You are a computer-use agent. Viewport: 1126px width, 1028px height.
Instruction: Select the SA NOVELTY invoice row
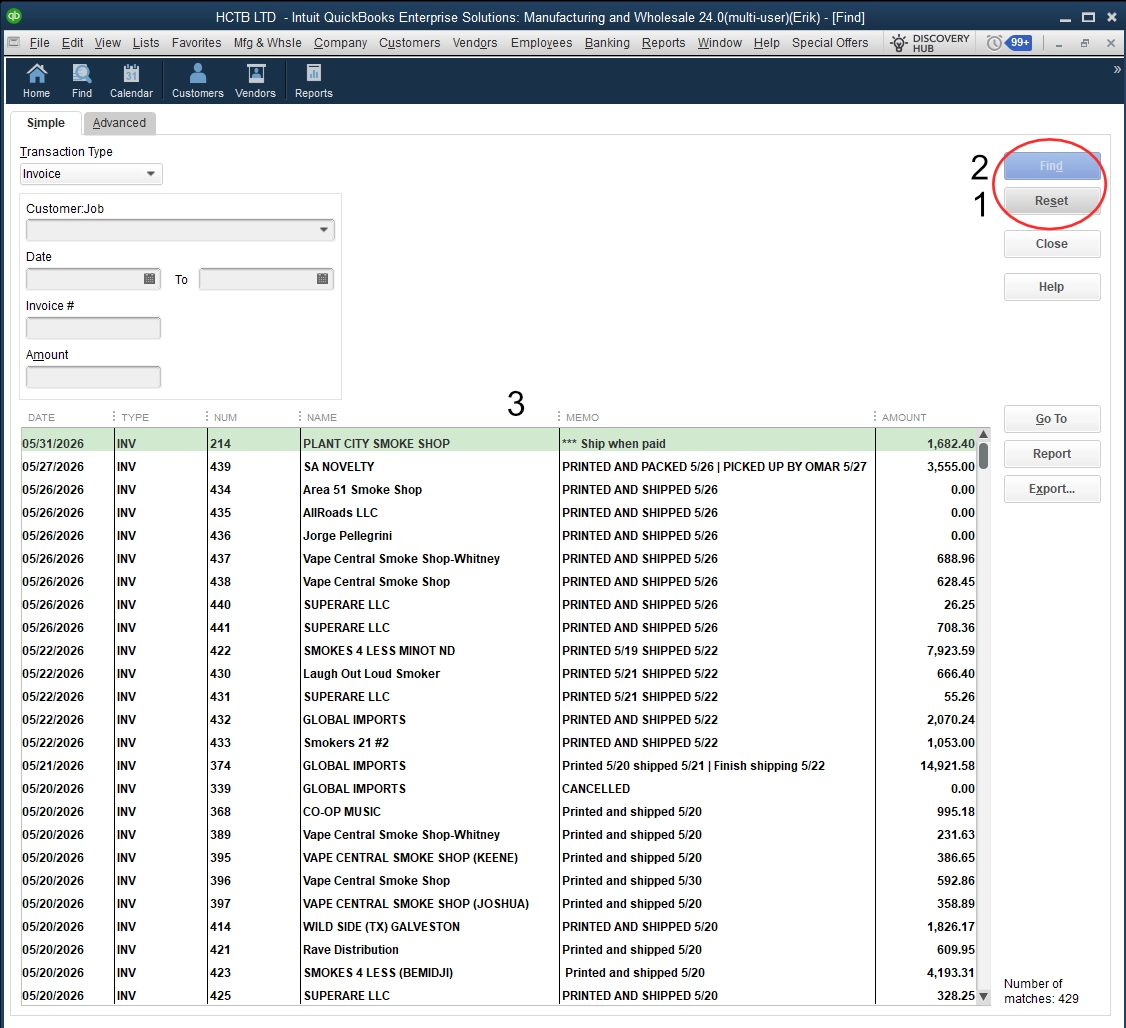coord(498,467)
